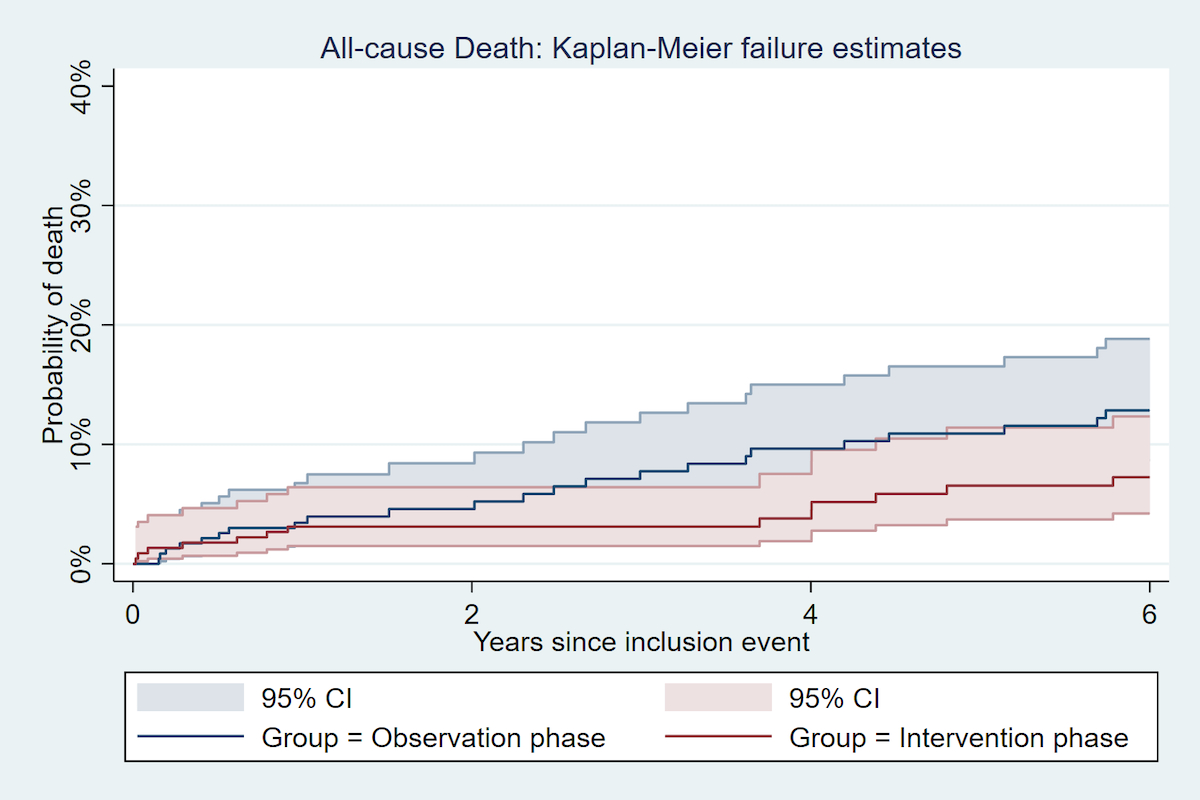Viewport: 1200px width, 800px height.
Task: Click the x-axis tick label 2
Action: pyautogui.click(x=472, y=612)
